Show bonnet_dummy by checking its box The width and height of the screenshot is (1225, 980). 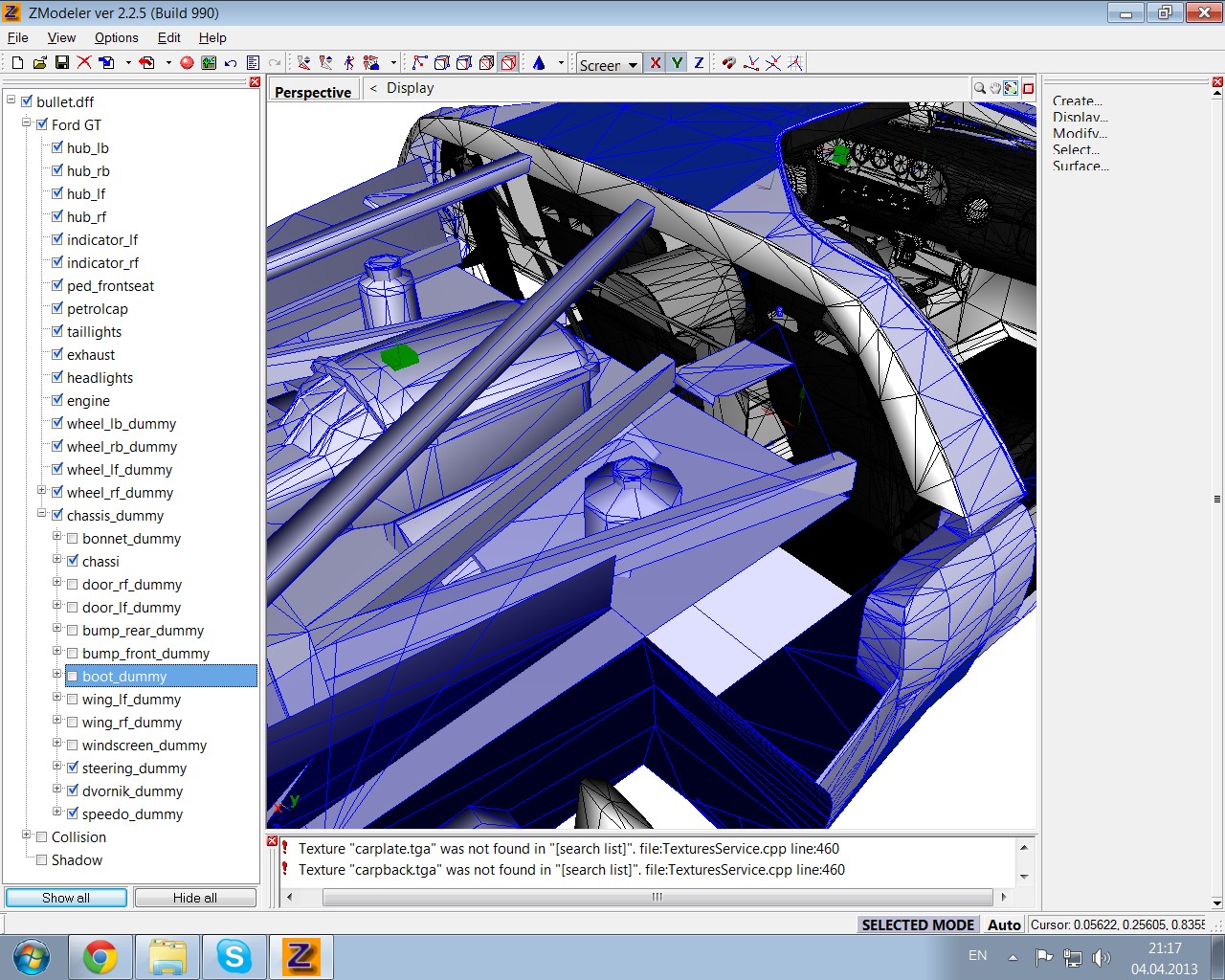point(73,538)
